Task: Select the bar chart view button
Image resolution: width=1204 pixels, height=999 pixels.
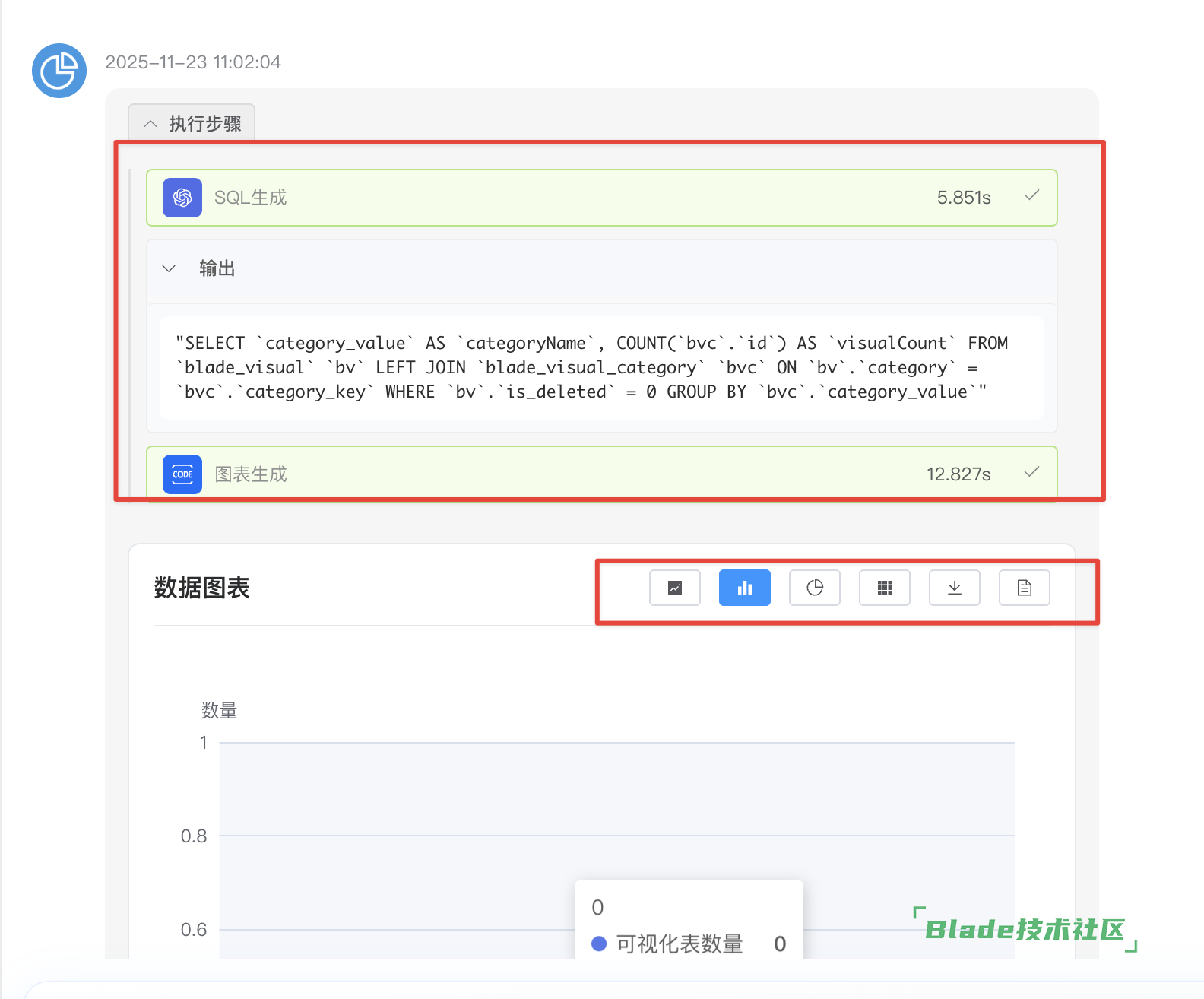Action: pos(744,588)
